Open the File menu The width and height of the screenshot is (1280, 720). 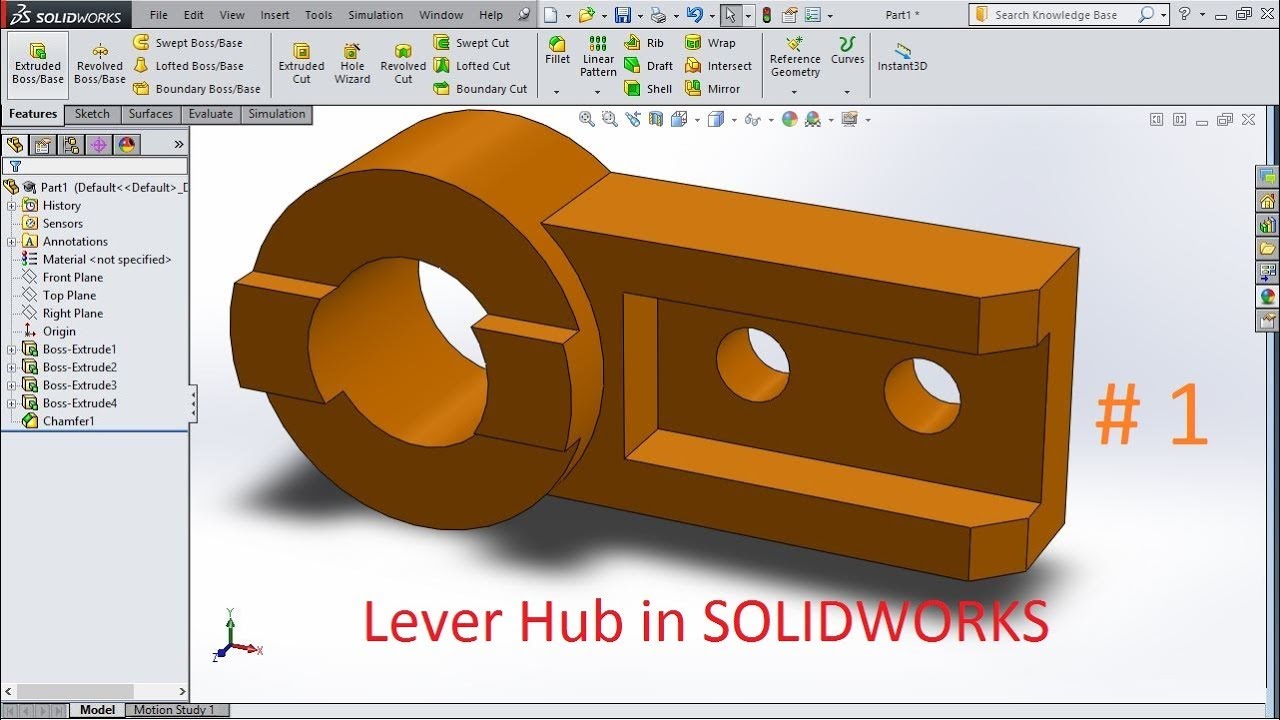[159, 15]
